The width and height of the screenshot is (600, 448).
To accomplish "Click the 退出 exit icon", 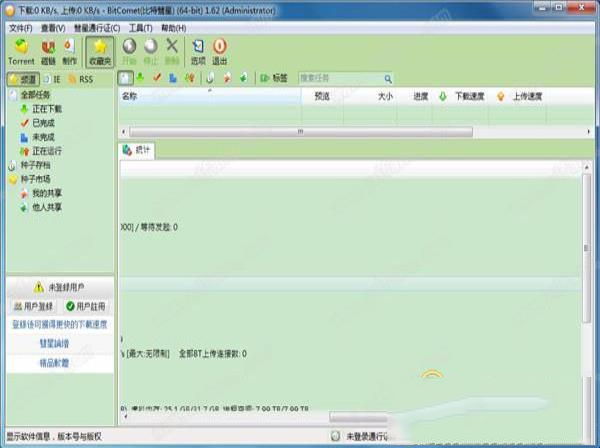I will 219,51.
